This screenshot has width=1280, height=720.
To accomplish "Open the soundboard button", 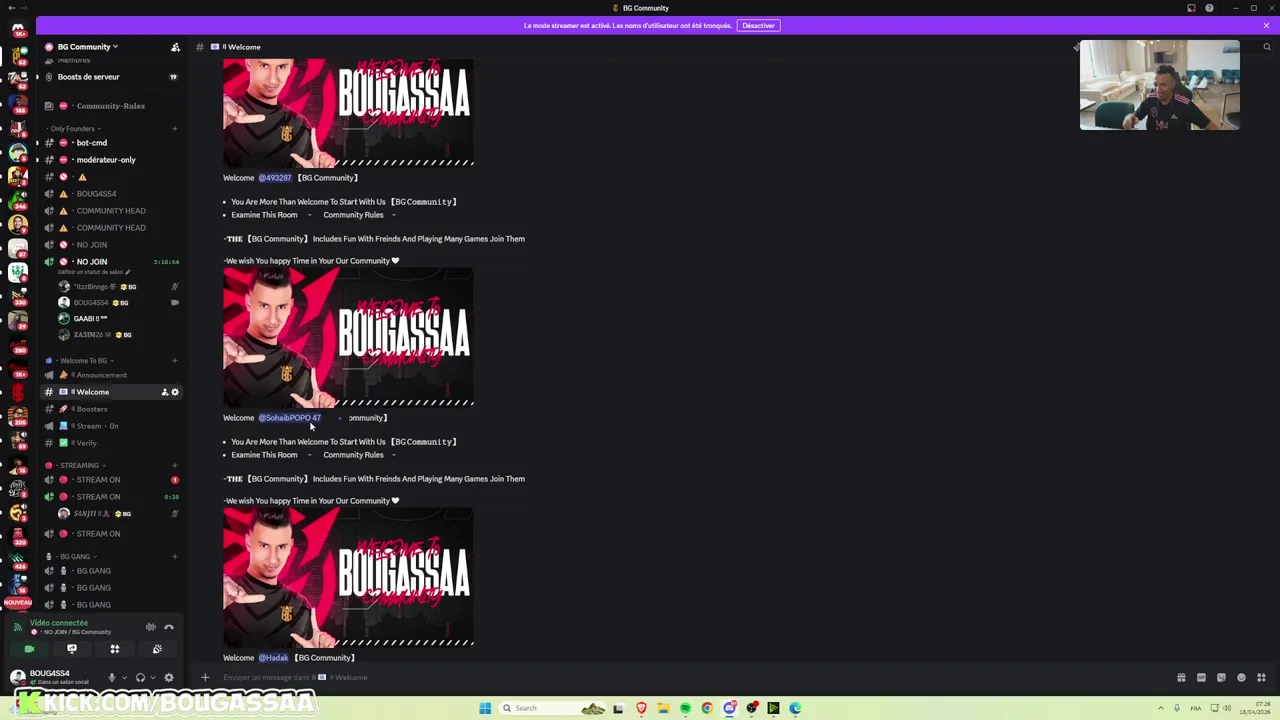I will click(x=157, y=649).
